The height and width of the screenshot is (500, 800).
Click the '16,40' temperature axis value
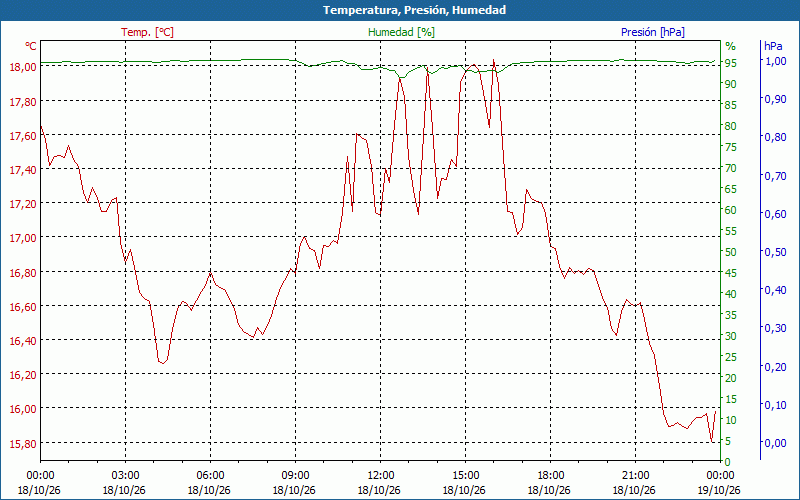(23, 341)
